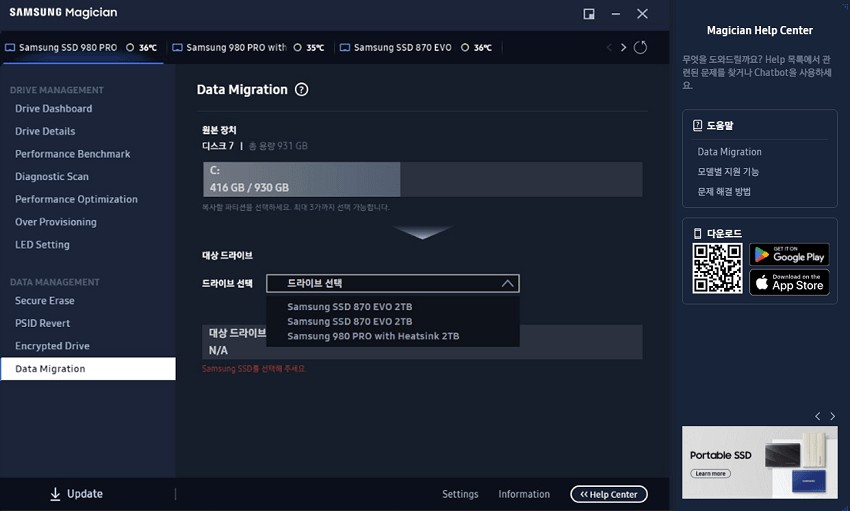Collapse the drive selection dropdown
Screen dimensions: 850x511
pyautogui.click(x=508, y=283)
